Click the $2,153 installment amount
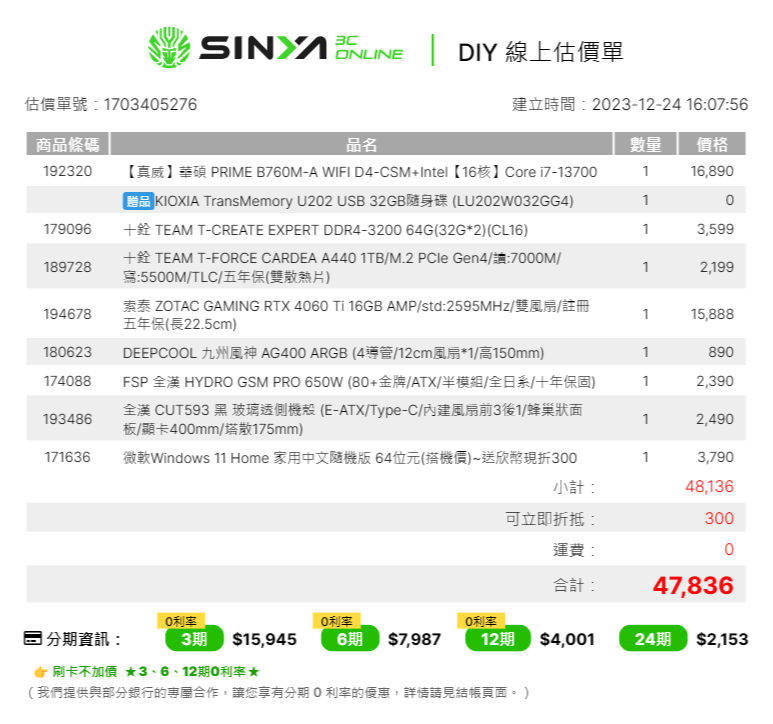773x724 pixels. coord(722,640)
